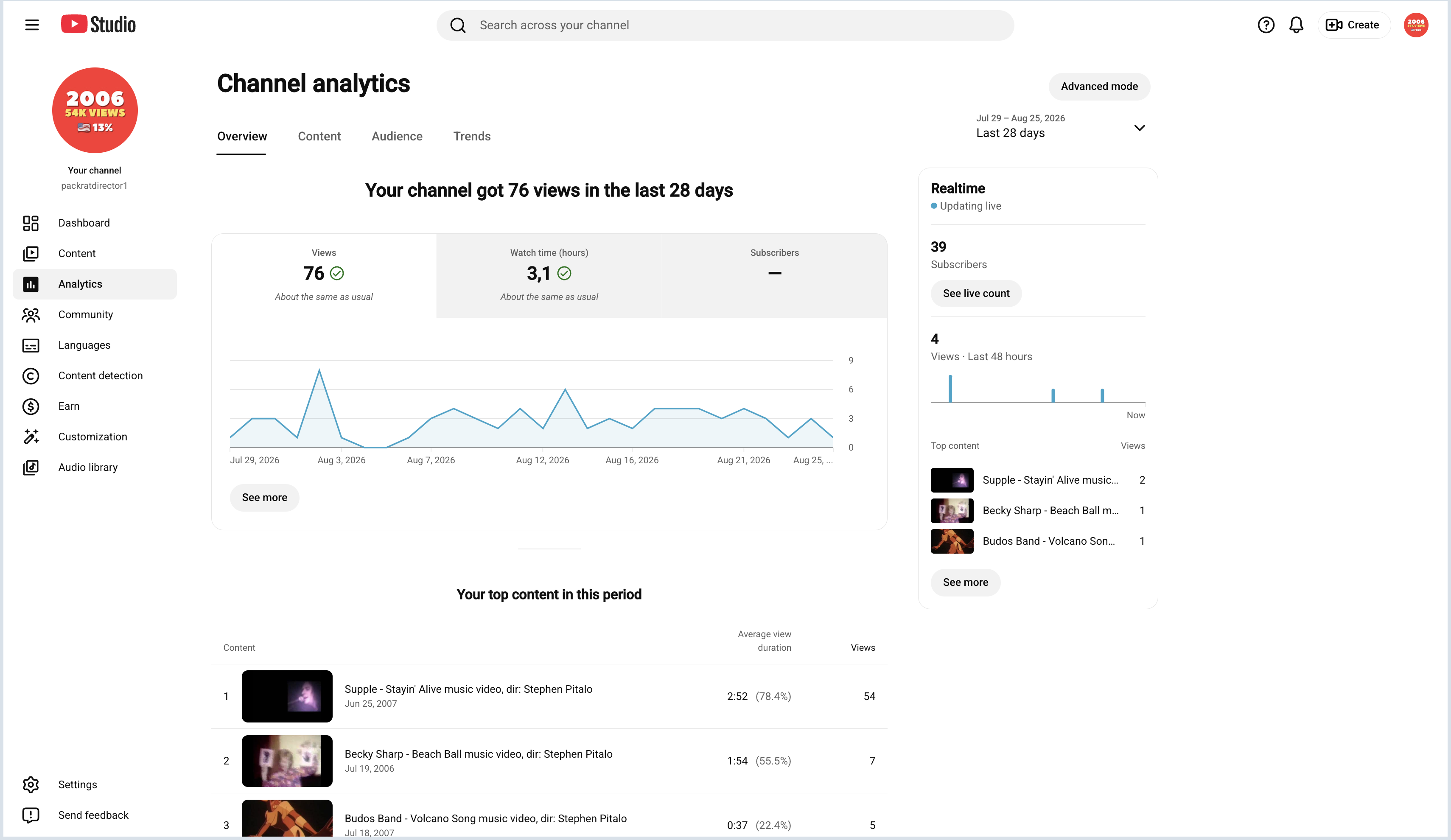
Task: Click the YouTube Studio logo
Action: (98, 24)
